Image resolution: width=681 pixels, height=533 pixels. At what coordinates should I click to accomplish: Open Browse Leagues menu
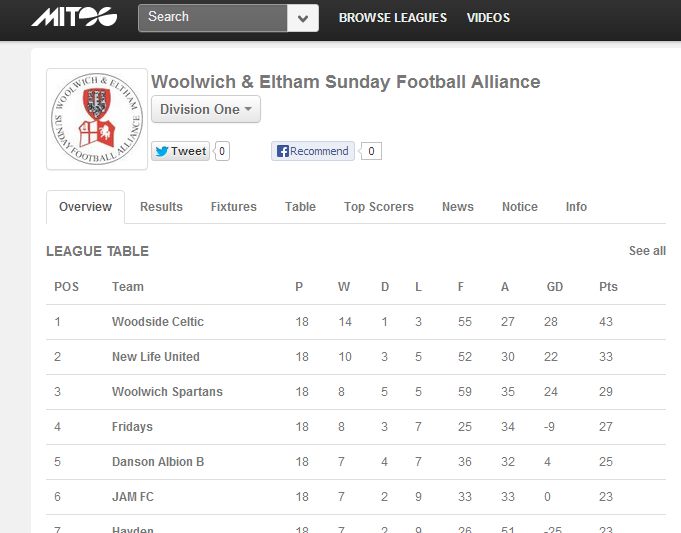393,18
